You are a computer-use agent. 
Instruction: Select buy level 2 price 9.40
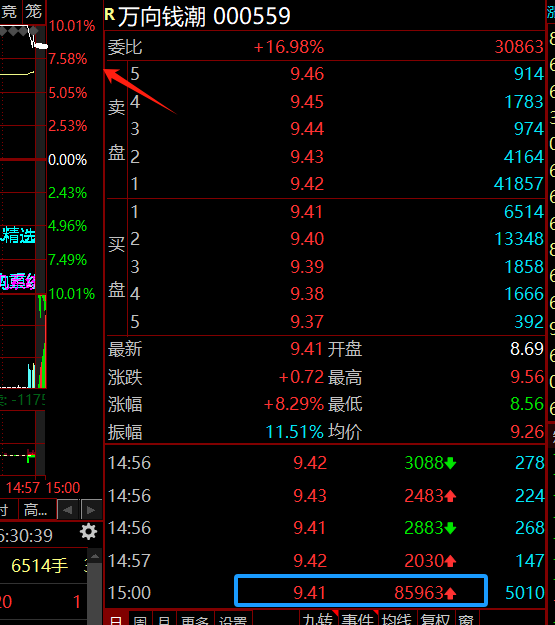(307, 239)
